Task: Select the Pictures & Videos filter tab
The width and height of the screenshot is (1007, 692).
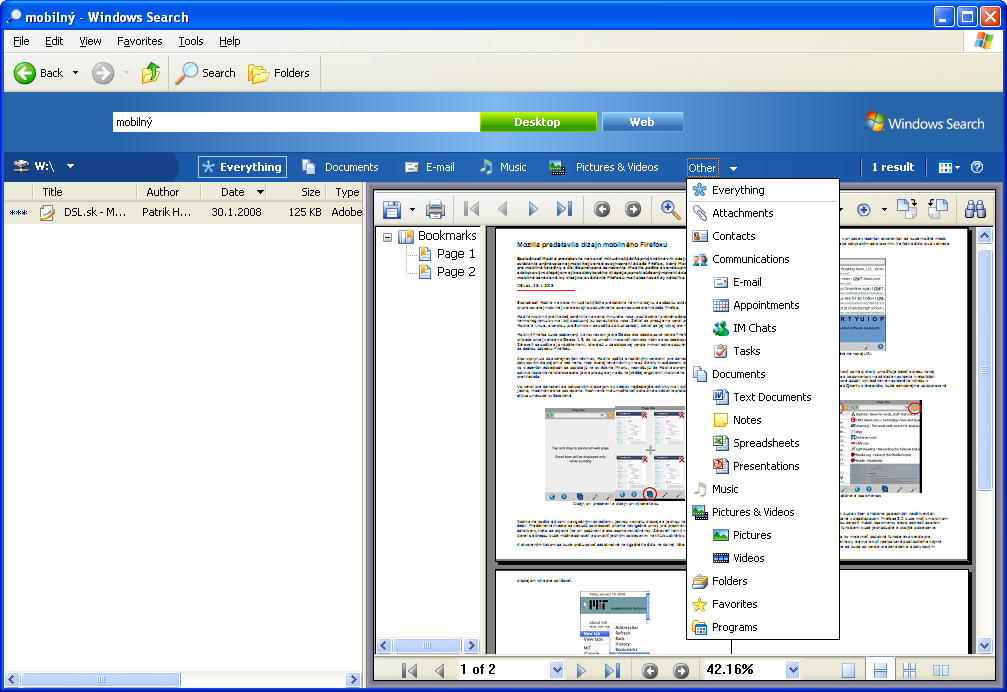Action: pos(604,167)
